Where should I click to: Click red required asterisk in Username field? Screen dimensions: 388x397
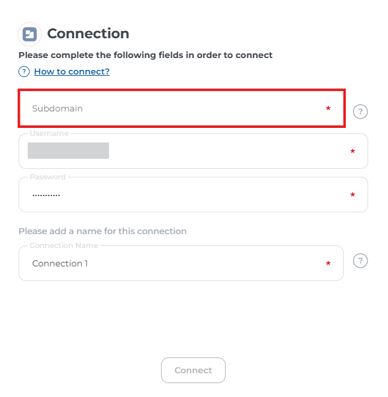[x=353, y=151]
